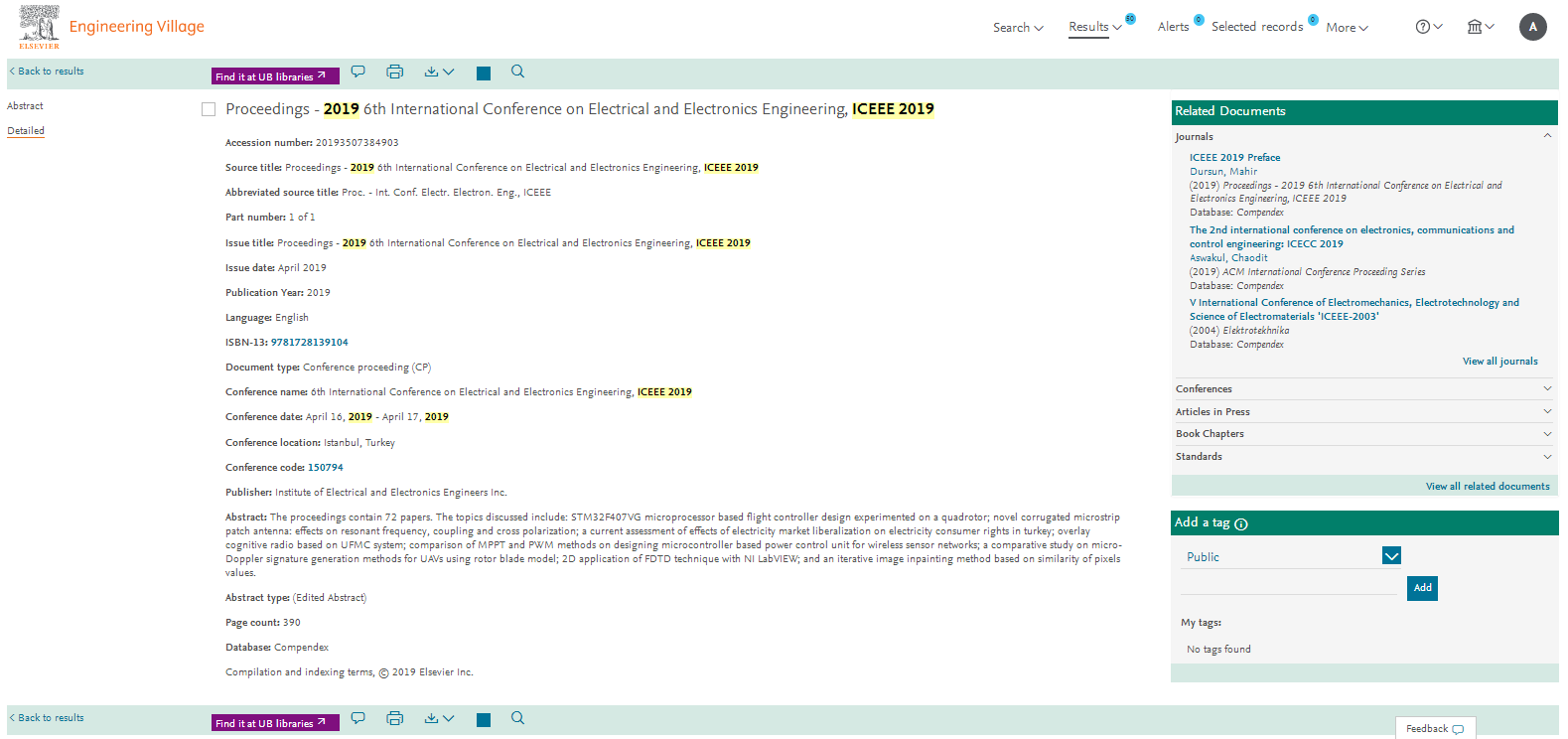Image resolution: width=1568 pixels, height=739 pixels.
Task: Click author link Aswakul, Chaodit
Action: [x=1228, y=258]
